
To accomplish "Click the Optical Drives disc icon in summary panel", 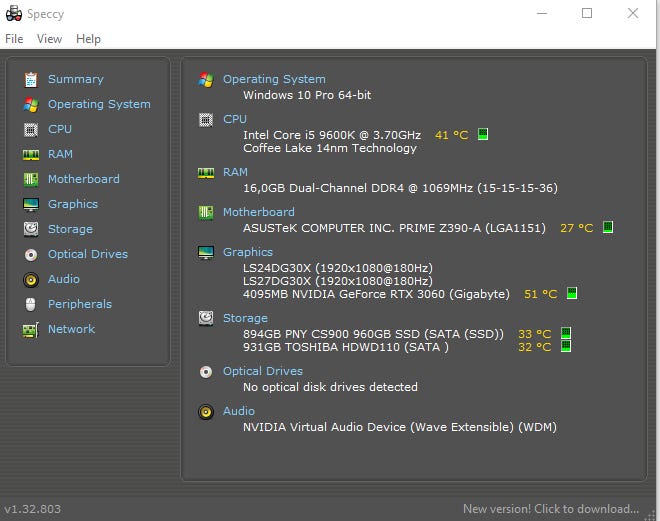I will (x=206, y=372).
